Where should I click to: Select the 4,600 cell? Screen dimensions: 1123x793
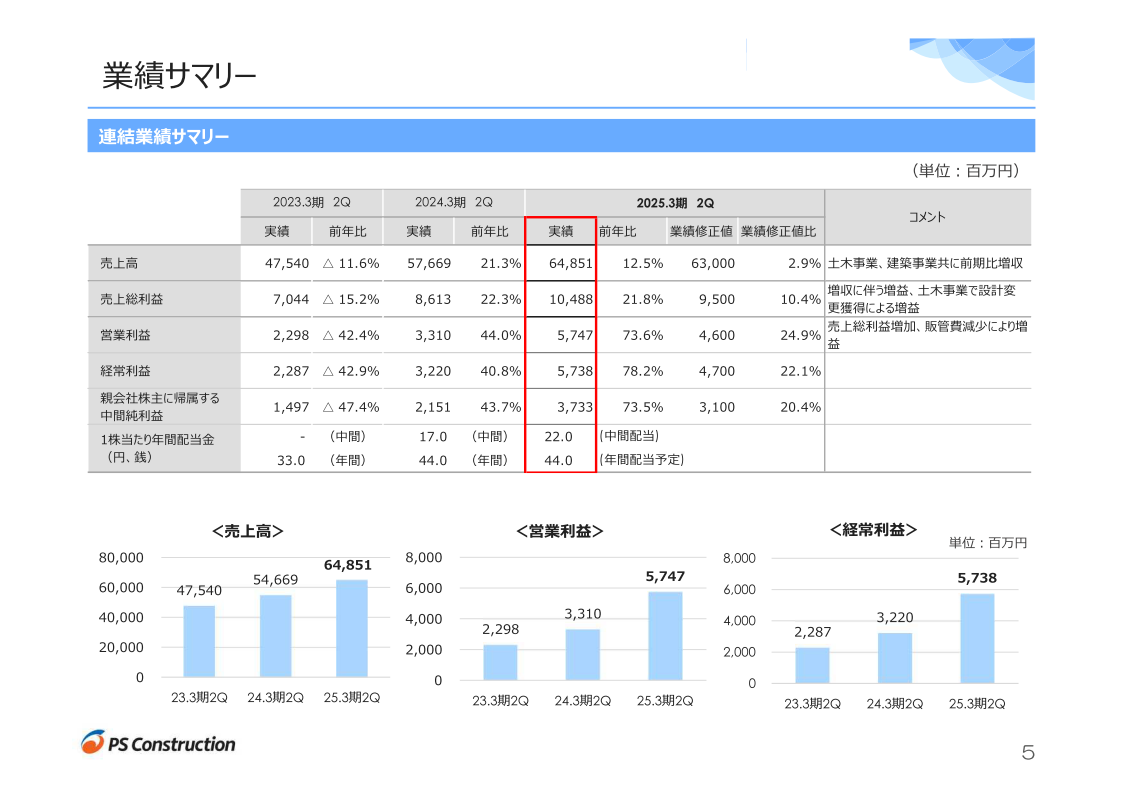pos(717,335)
